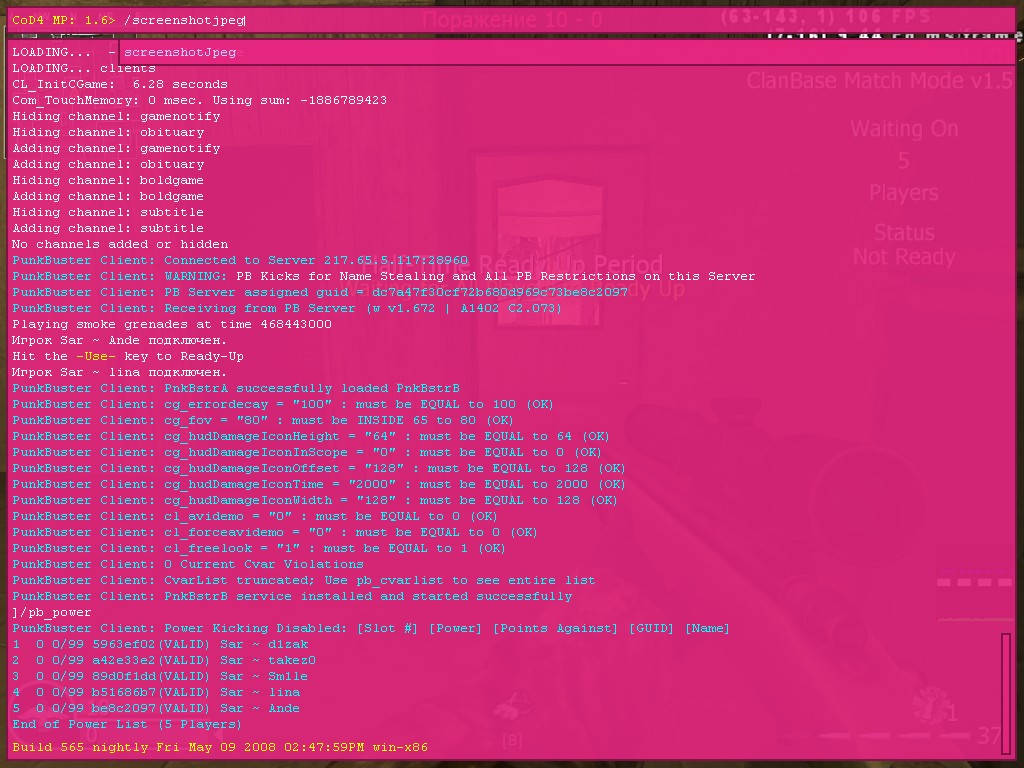Viewport: 1024px width, 768px height.
Task: Click the 'Hit the -Use- key to Ready-Up' line
Action: pyautogui.click(x=127, y=357)
